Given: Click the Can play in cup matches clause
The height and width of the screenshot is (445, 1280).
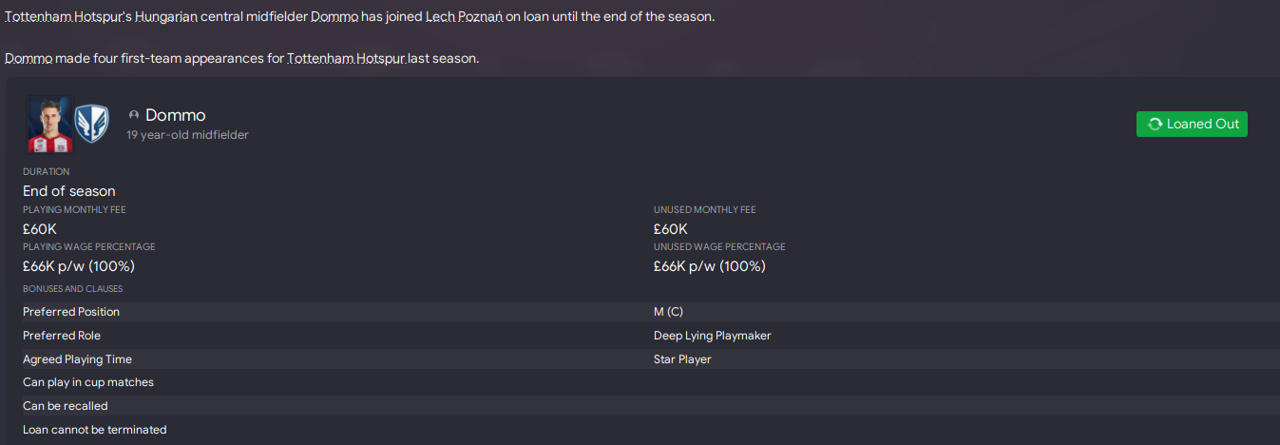Looking at the screenshot, I should [88, 382].
